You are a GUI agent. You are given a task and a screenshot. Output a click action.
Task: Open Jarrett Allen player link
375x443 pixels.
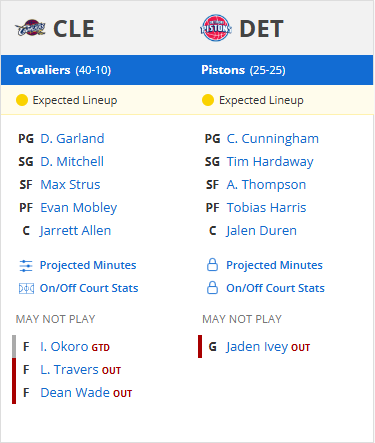[x=75, y=231]
